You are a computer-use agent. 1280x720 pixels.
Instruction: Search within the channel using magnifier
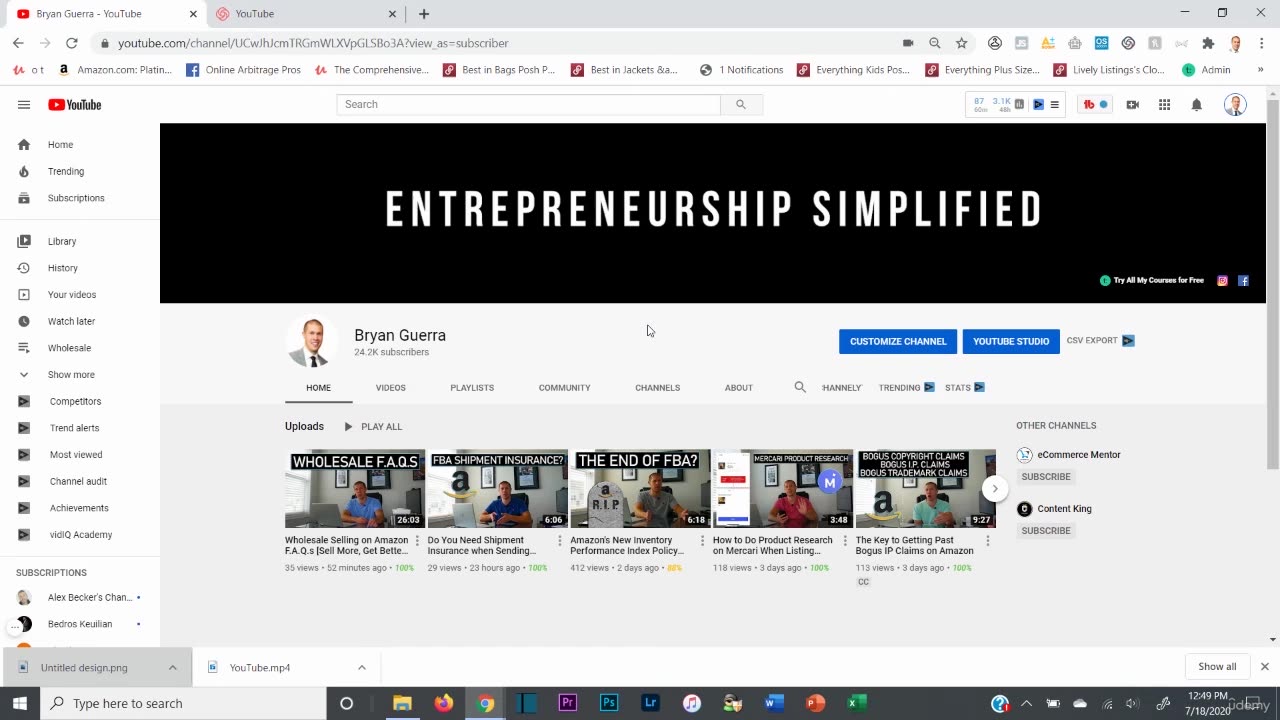tap(800, 387)
